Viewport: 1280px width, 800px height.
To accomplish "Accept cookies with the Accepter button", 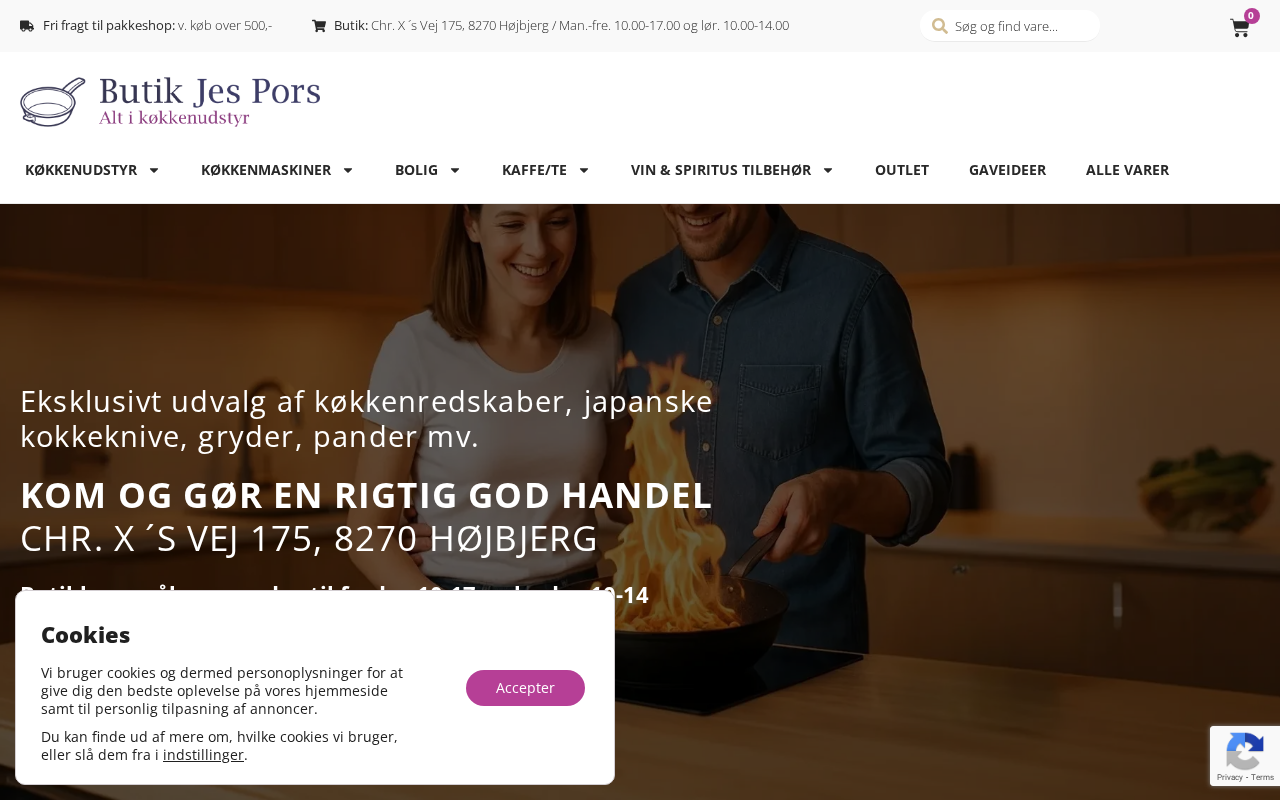I will 525,688.
